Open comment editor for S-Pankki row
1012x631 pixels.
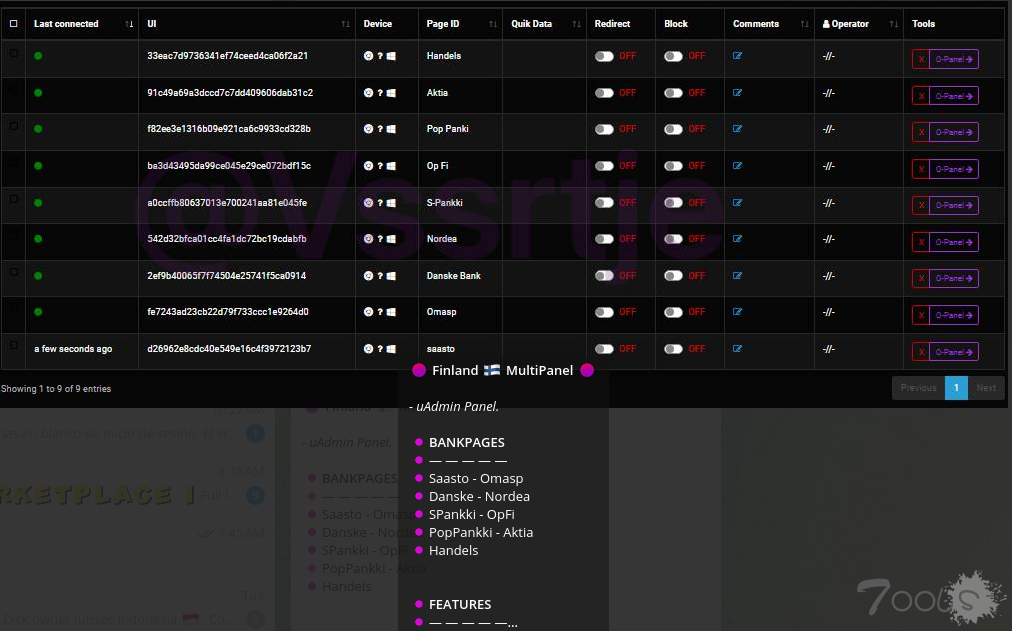tap(737, 203)
